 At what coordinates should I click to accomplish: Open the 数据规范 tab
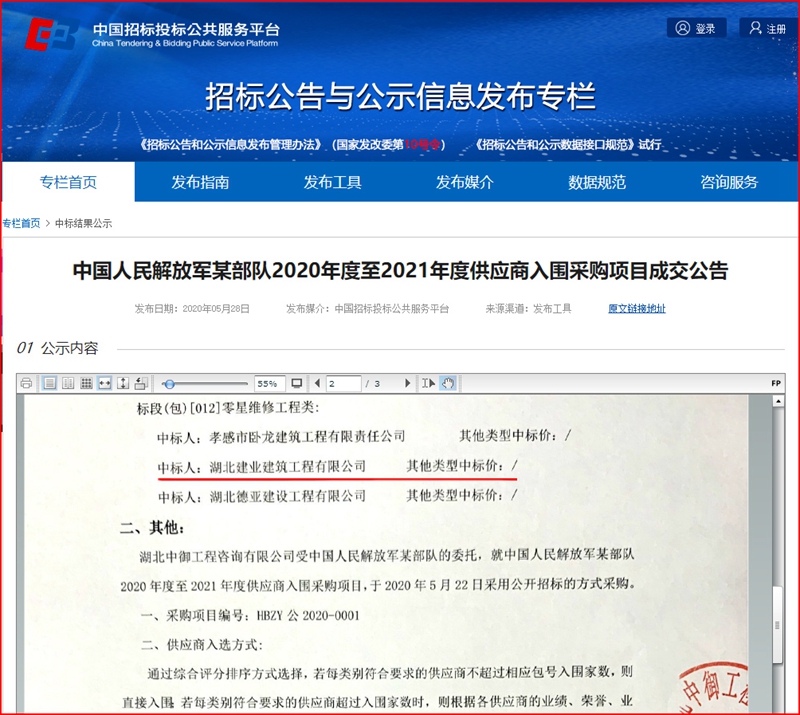[x=597, y=182]
